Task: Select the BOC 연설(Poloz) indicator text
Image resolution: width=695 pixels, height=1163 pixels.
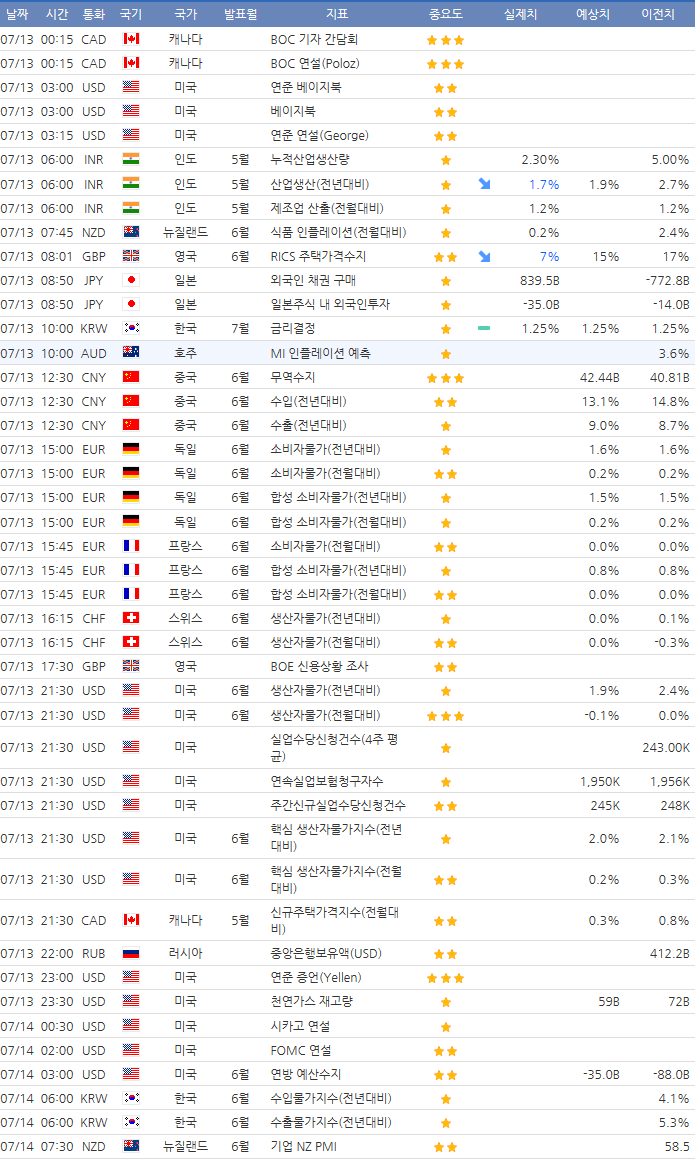Action: (315, 63)
